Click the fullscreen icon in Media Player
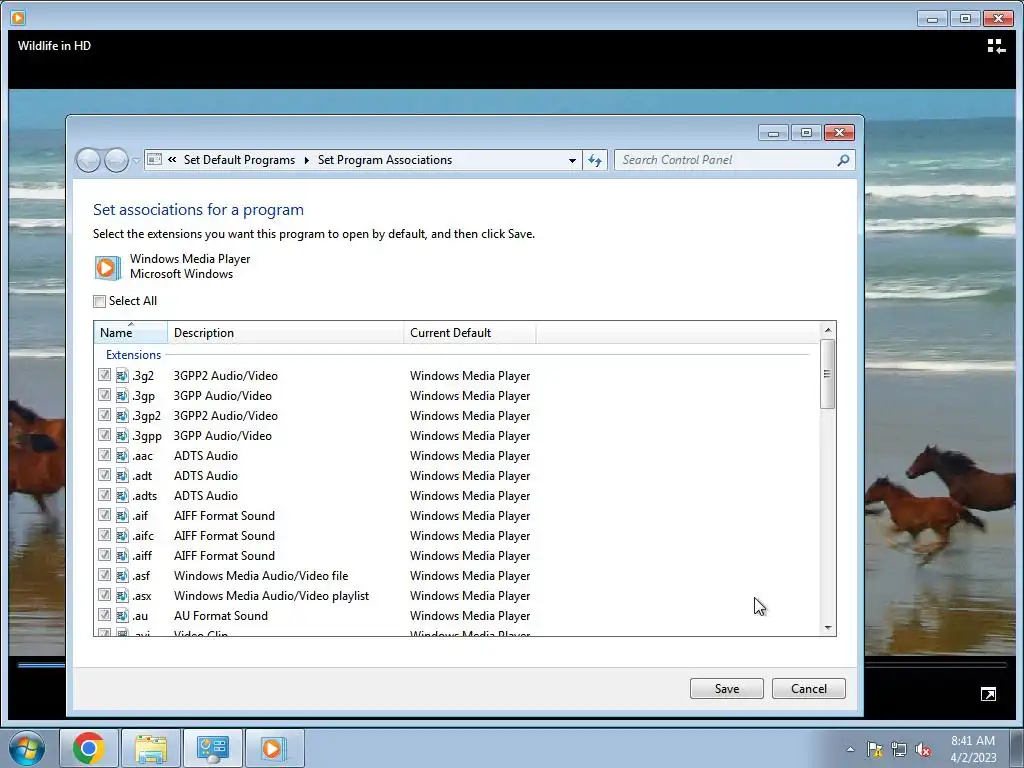 click(988, 694)
